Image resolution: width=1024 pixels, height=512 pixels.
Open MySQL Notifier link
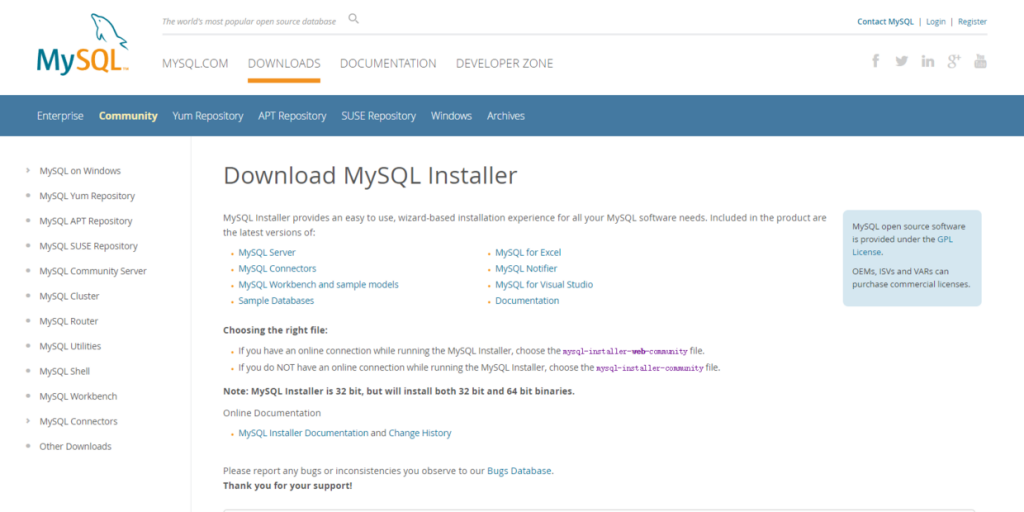coord(526,268)
